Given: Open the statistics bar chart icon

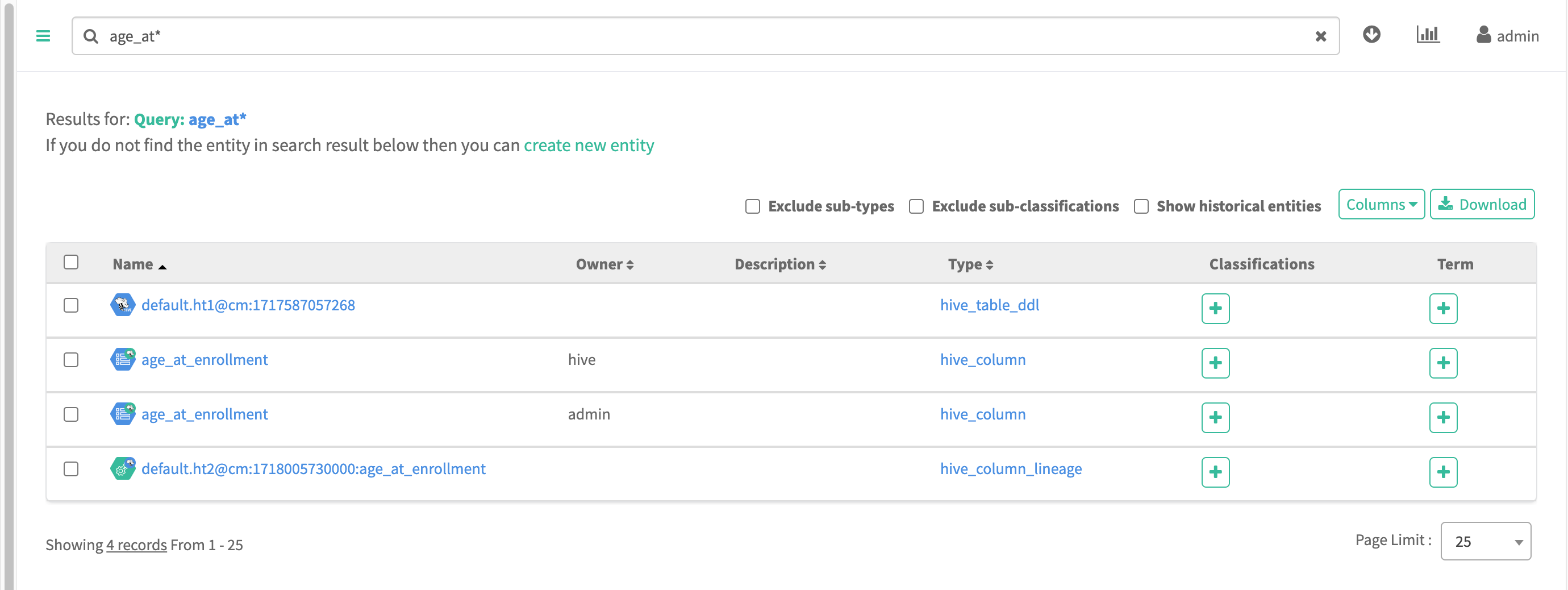Looking at the screenshot, I should [x=1427, y=35].
